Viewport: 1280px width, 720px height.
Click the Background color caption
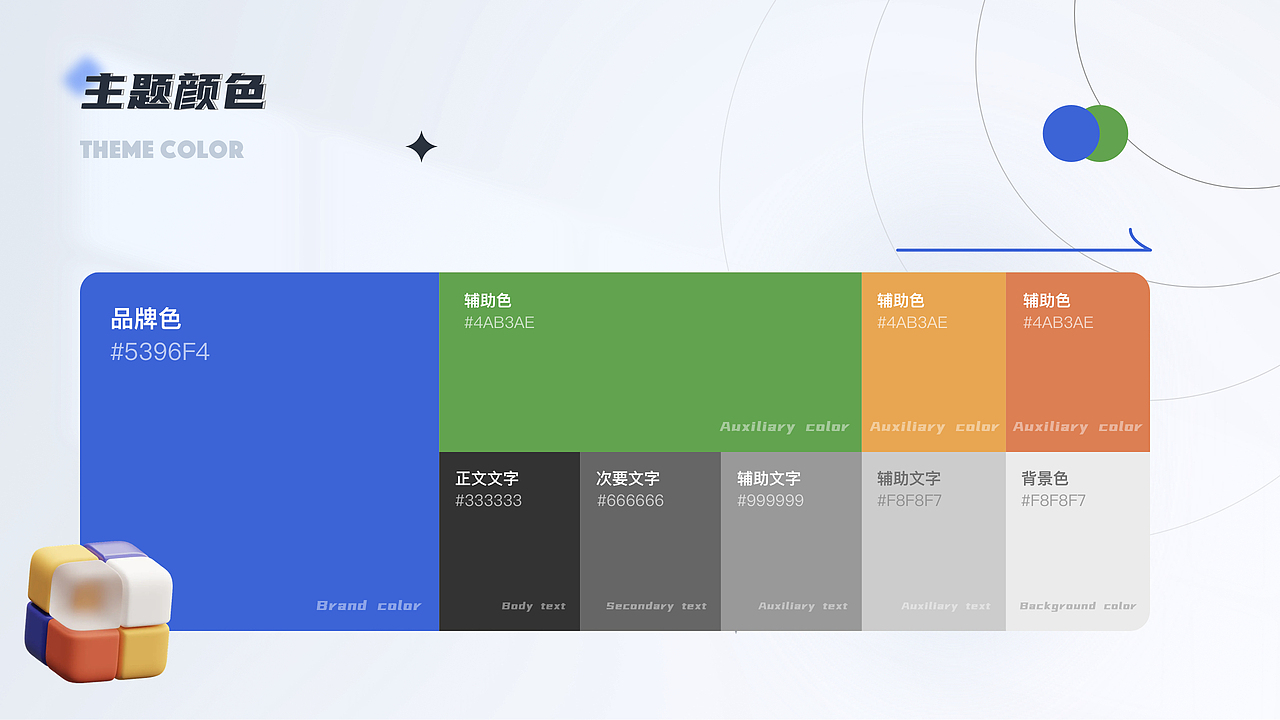point(1078,606)
